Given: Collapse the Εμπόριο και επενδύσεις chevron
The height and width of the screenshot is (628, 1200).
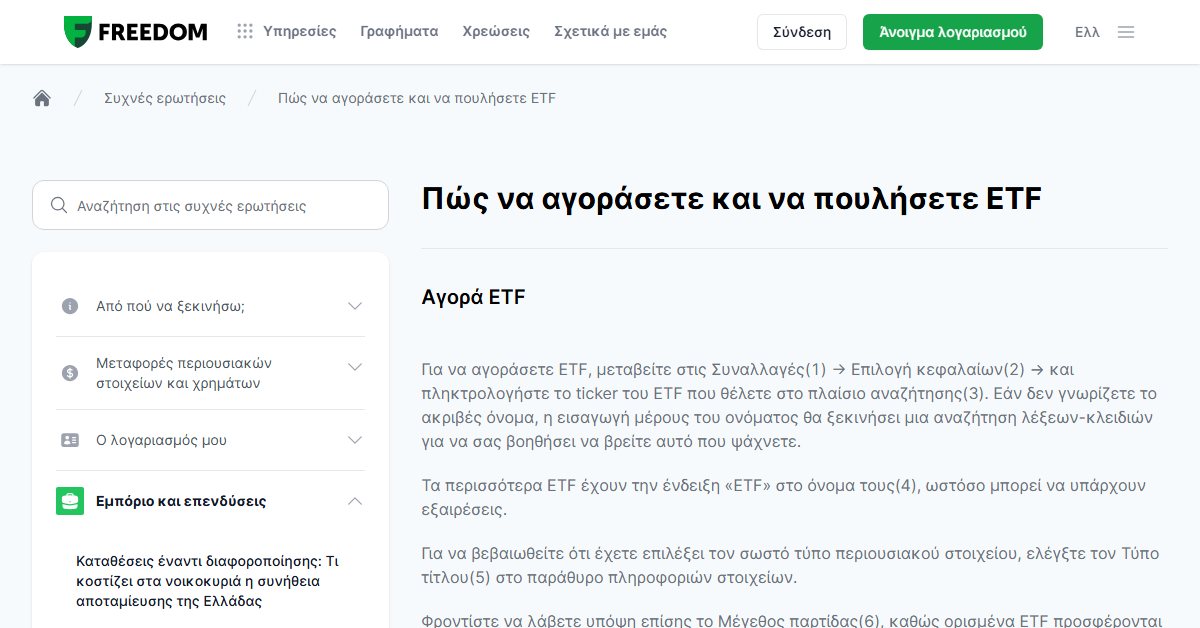Looking at the screenshot, I should [355, 501].
